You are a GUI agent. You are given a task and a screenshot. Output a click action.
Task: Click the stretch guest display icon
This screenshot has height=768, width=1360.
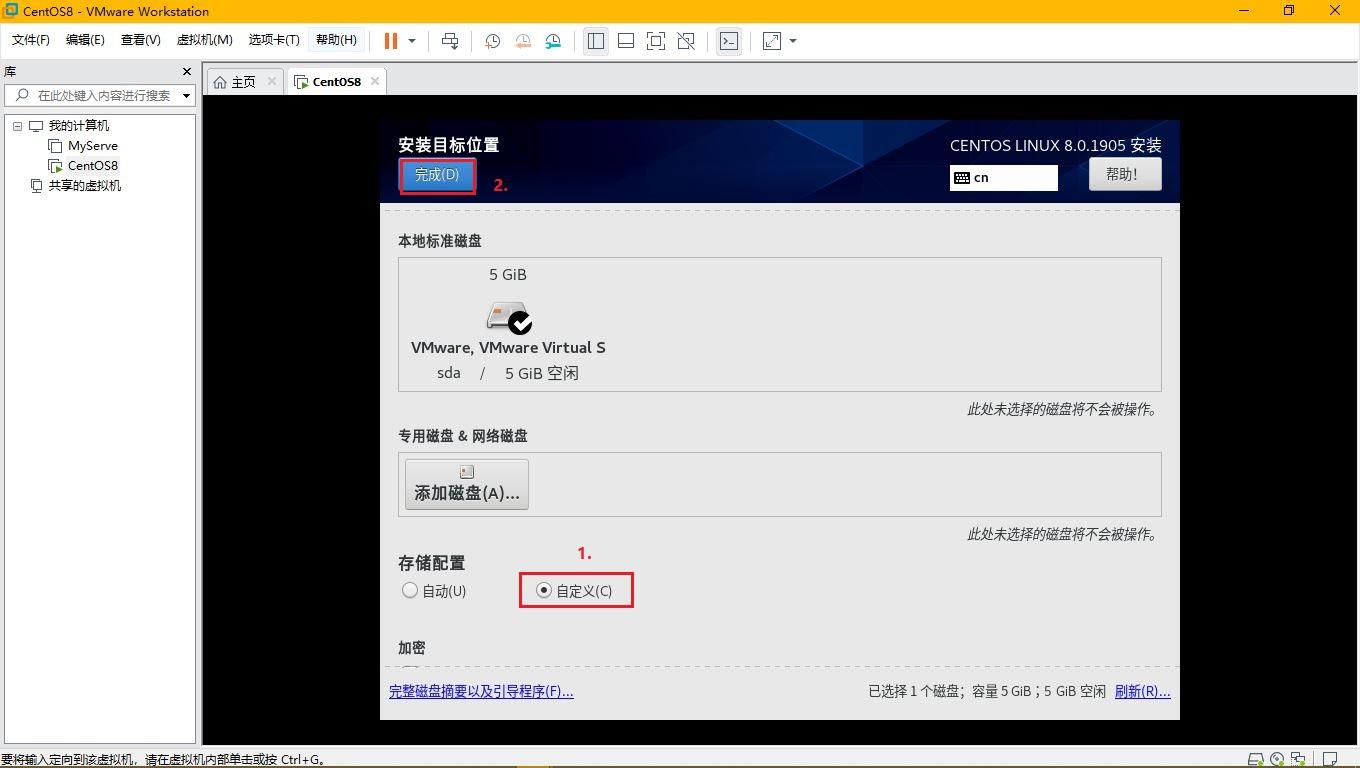(x=772, y=41)
